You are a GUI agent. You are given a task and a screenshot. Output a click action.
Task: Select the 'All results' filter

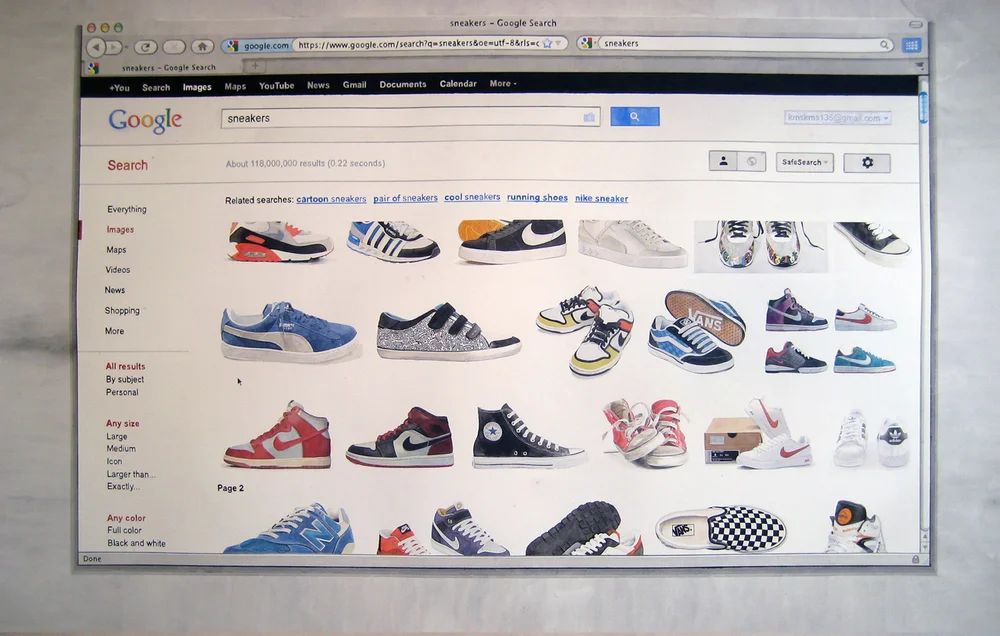click(125, 366)
